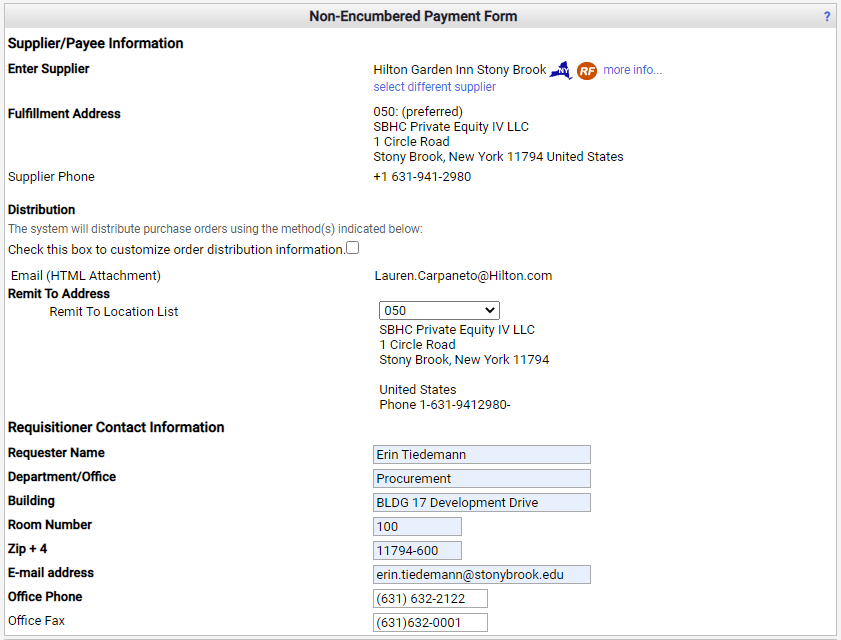
Task: Open the supplier 'more info...' link
Action: (x=632, y=70)
